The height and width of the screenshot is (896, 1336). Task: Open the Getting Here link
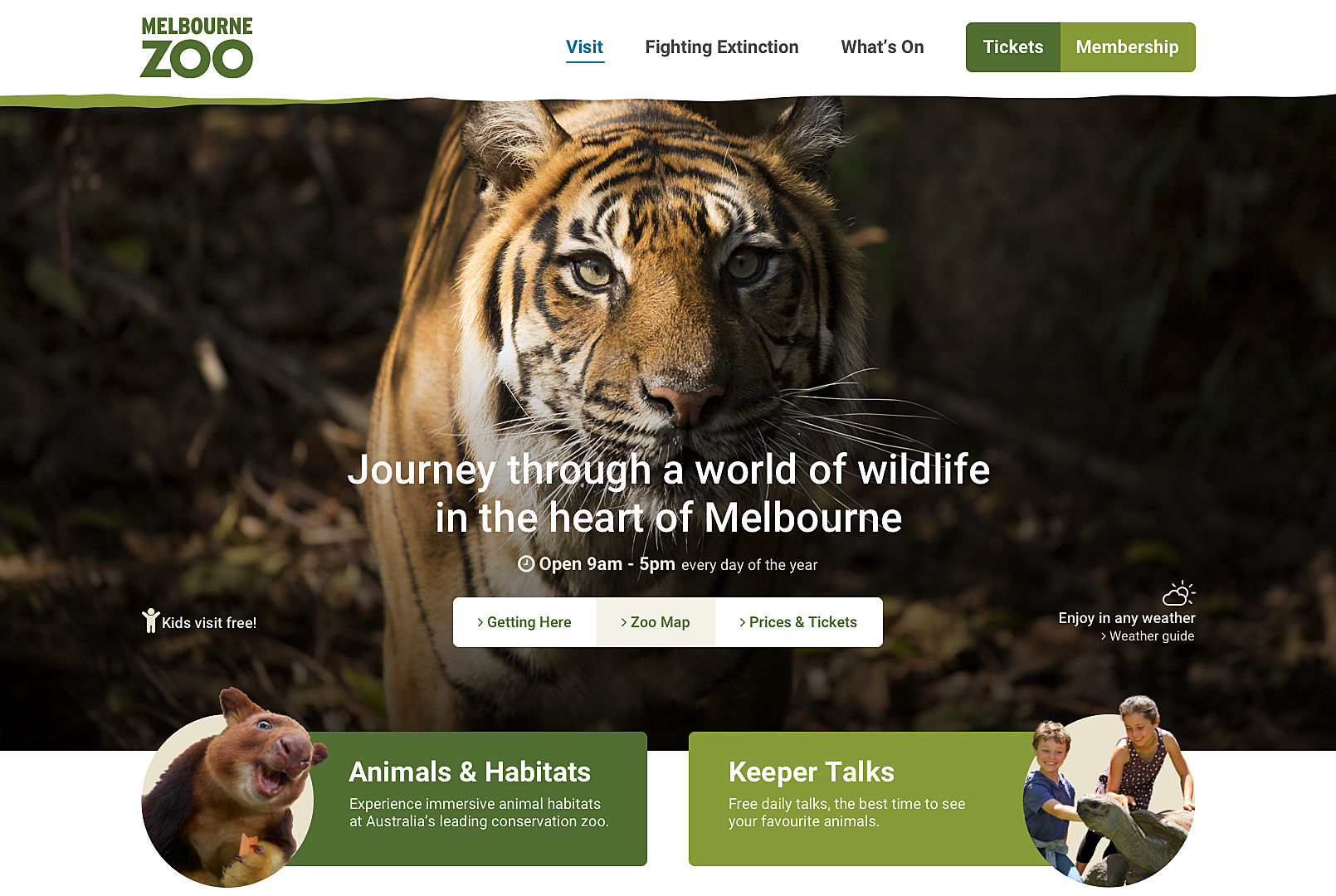[x=524, y=622]
